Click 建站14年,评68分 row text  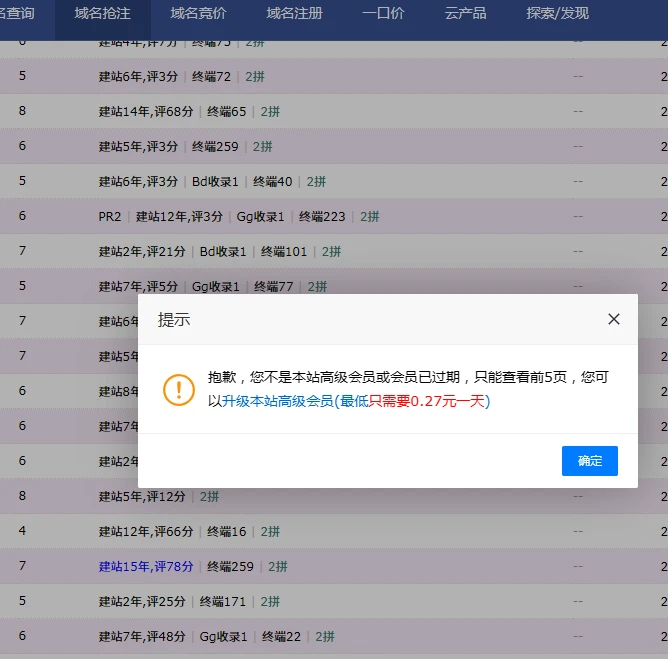point(146,111)
